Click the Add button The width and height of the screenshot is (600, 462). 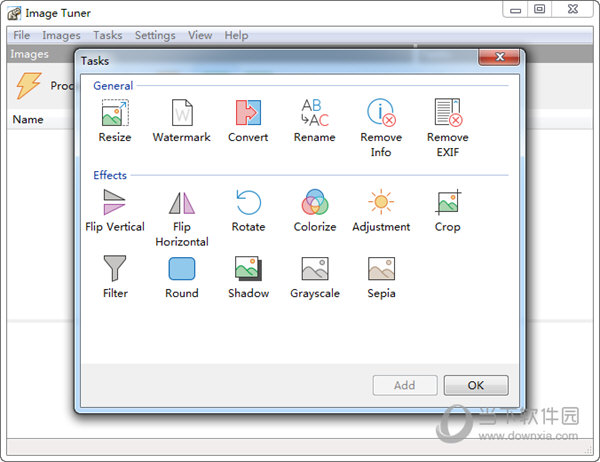click(x=405, y=385)
